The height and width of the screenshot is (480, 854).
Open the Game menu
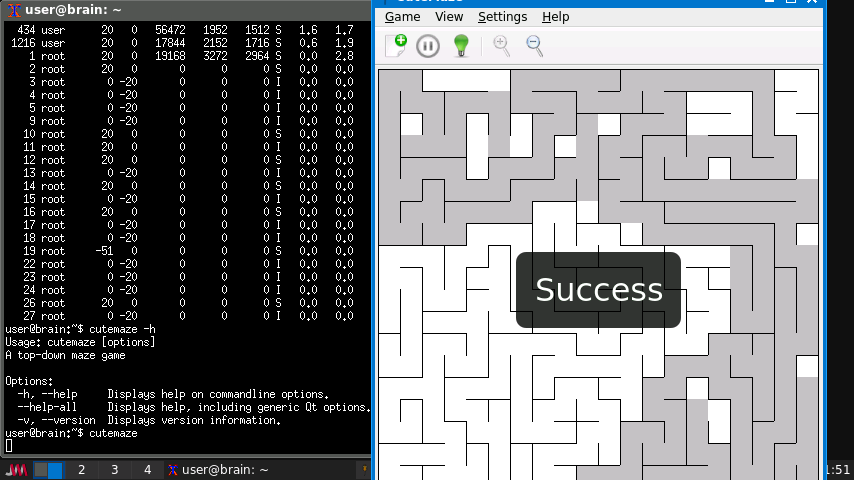pyautogui.click(x=402, y=17)
